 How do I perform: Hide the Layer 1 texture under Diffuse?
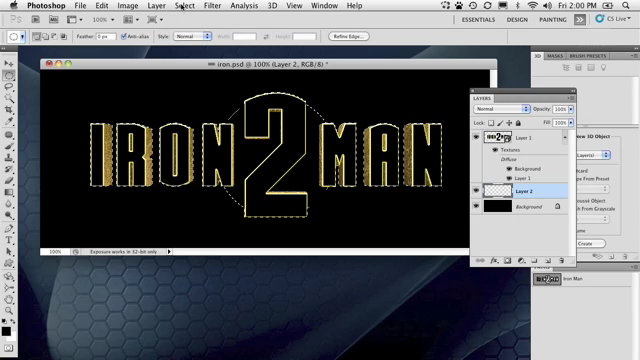(x=509, y=178)
